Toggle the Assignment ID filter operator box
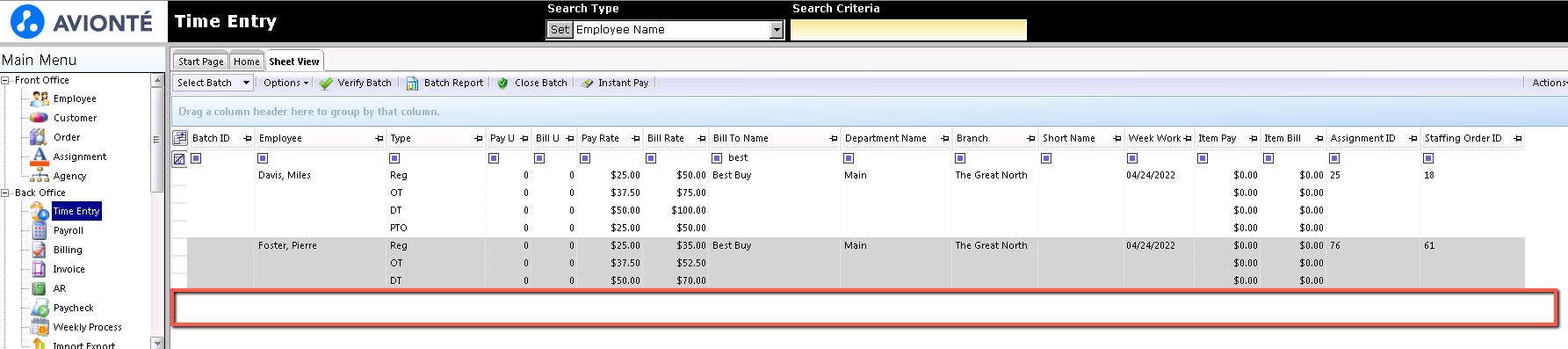Image resolution: width=1568 pixels, height=349 pixels. [1334, 158]
